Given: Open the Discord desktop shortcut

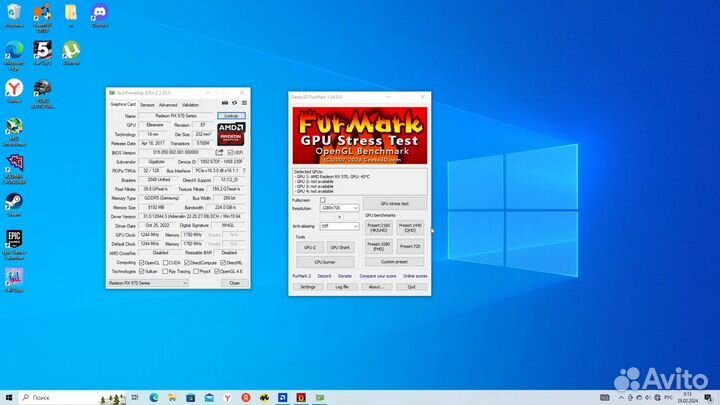Looking at the screenshot, I should tap(99, 15).
